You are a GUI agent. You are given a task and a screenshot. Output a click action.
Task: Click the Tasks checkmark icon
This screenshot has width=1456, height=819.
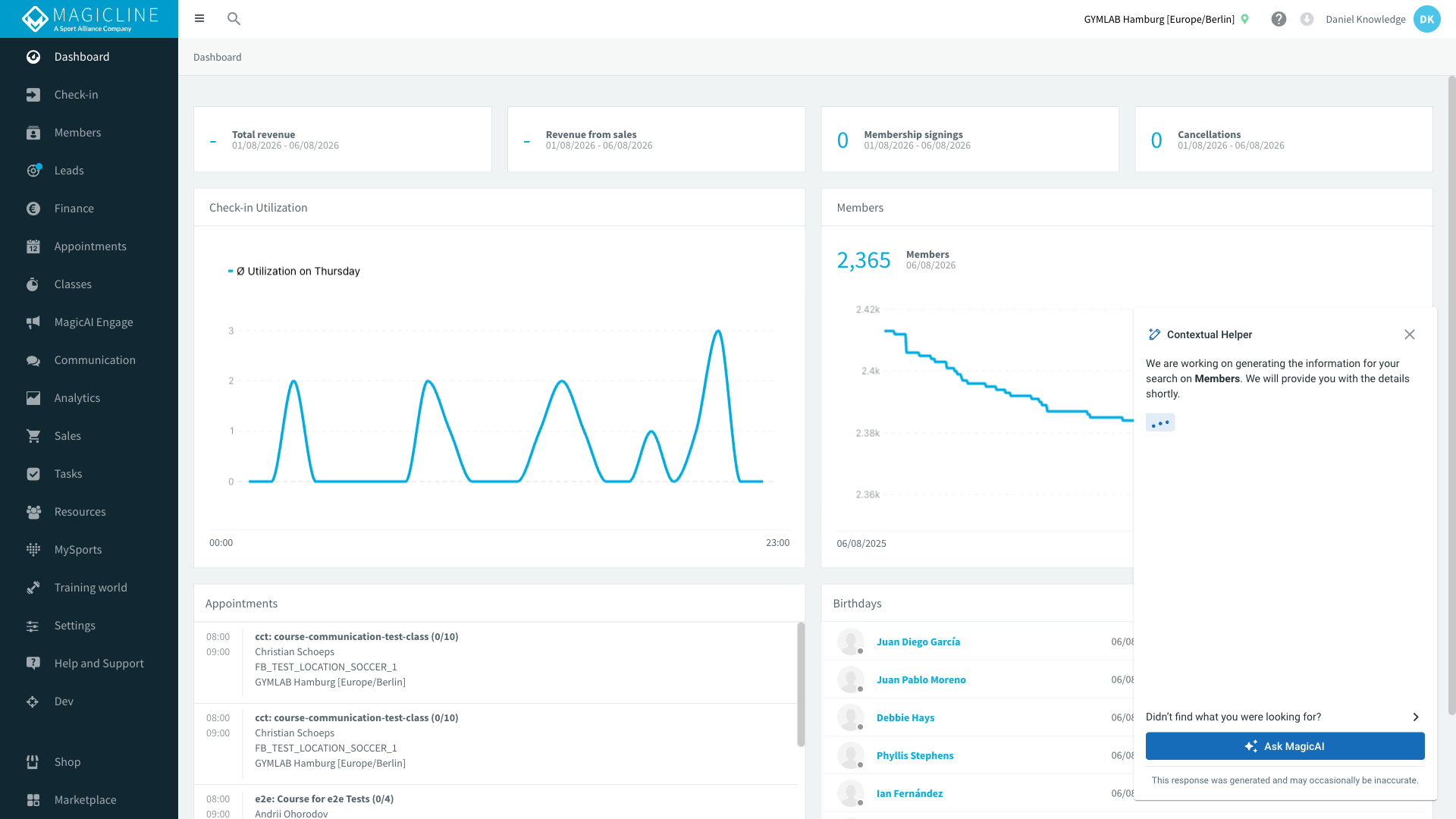pyautogui.click(x=33, y=474)
